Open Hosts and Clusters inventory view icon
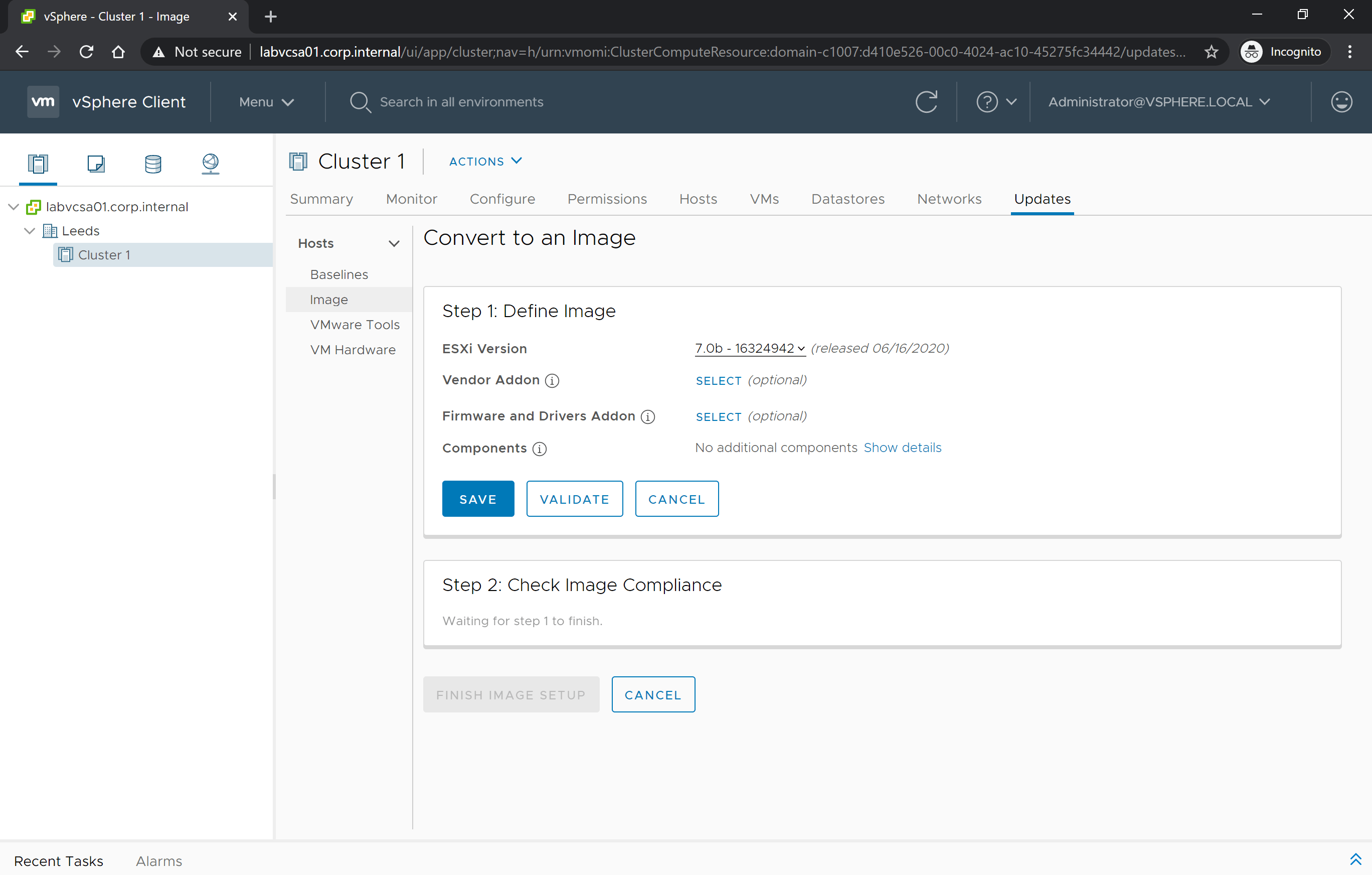Viewport: 1372px width, 875px height. coord(38,164)
